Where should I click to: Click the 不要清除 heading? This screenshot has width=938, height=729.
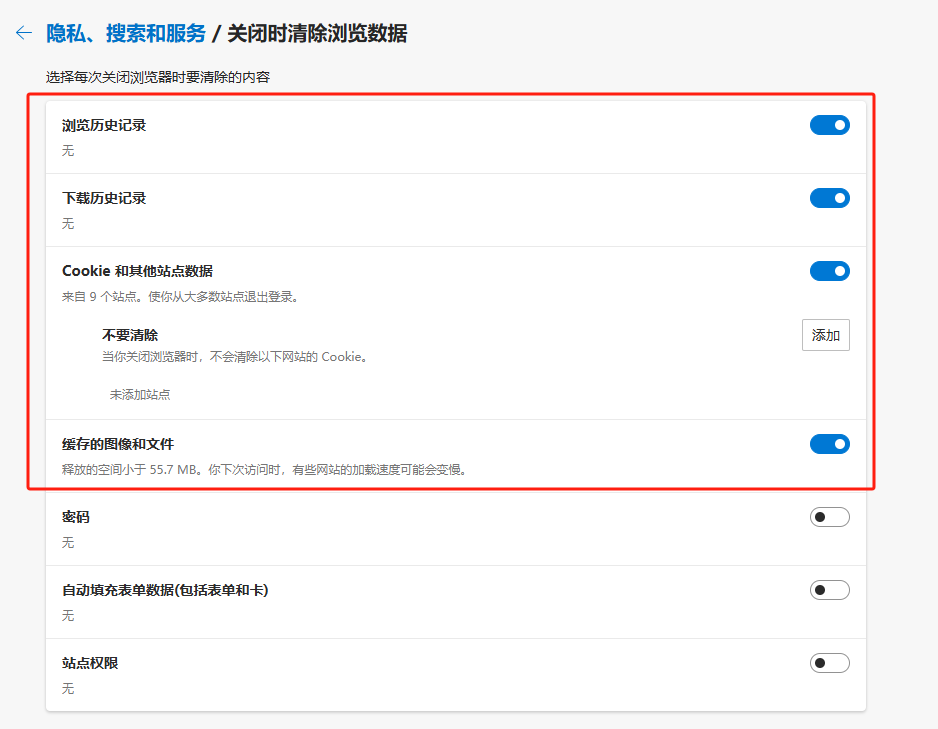130,335
